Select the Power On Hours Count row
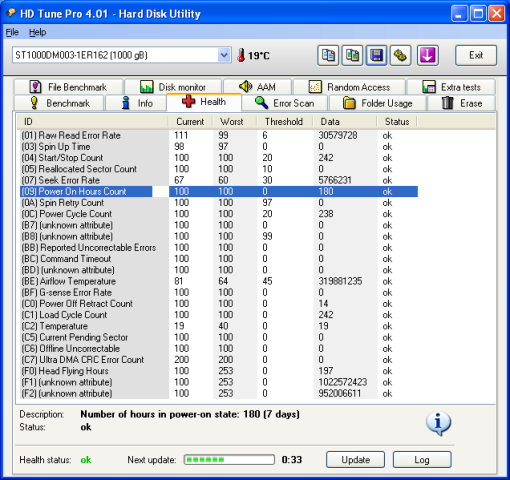This screenshot has height=480, width=510. [x=219, y=191]
